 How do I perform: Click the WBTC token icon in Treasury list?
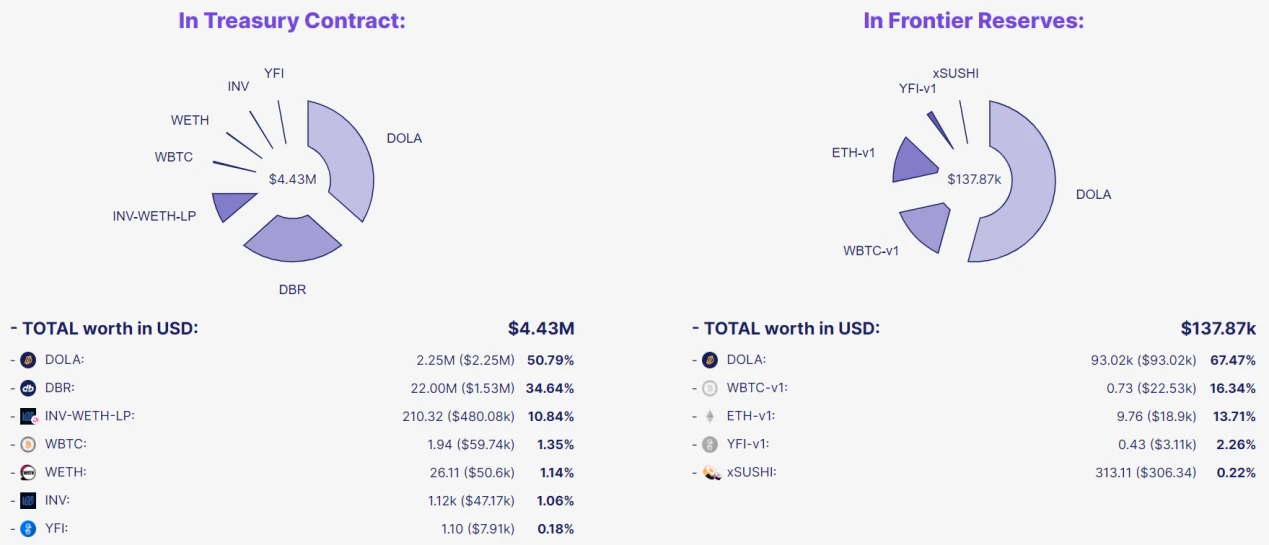(x=28, y=444)
